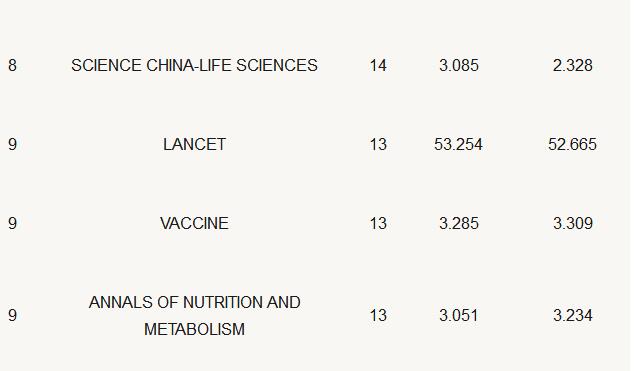Viewport: 634px width, 371px height.
Task: Click rank number 8 in first row
Action: point(13,65)
